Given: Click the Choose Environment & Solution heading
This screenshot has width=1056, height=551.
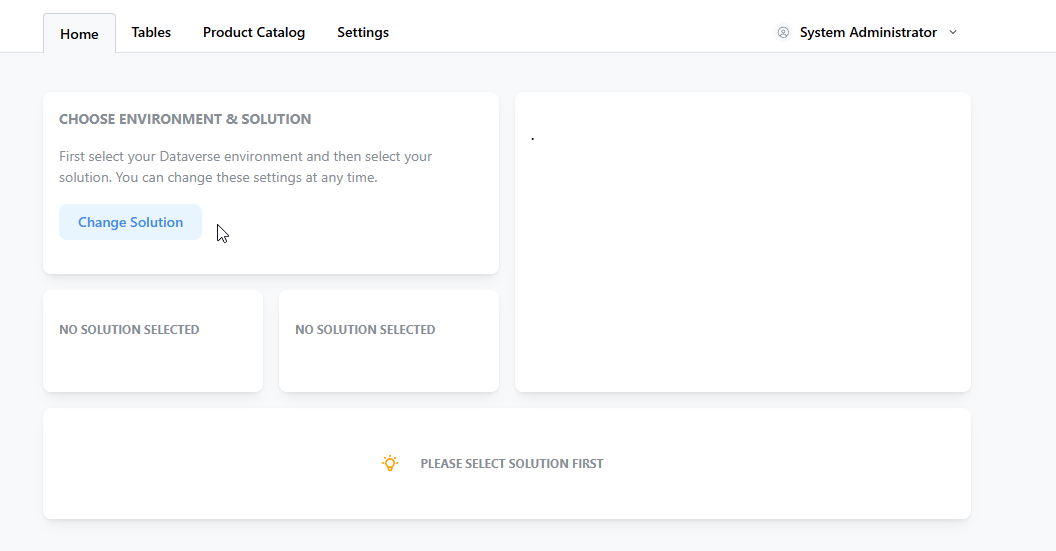Looking at the screenshot, I should click(185, 119).
